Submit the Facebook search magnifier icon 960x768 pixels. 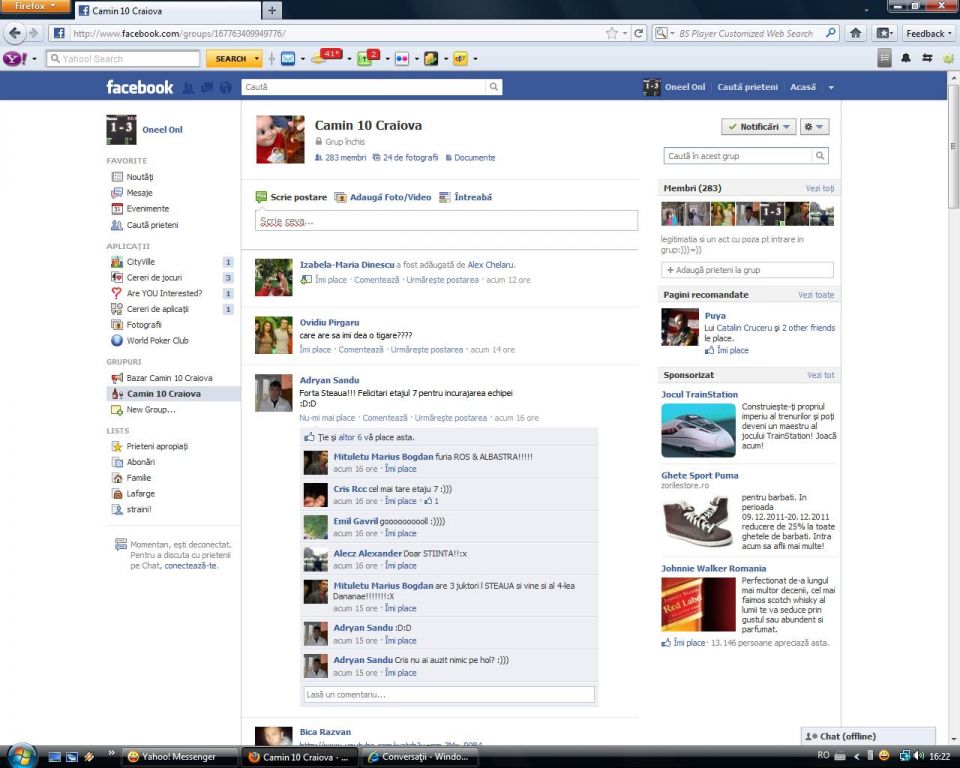pos(493,87)
